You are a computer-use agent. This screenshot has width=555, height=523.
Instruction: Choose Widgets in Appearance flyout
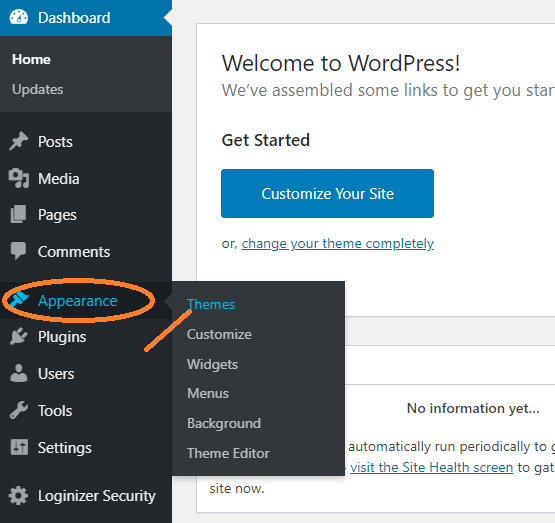click(x=212, y=364)
